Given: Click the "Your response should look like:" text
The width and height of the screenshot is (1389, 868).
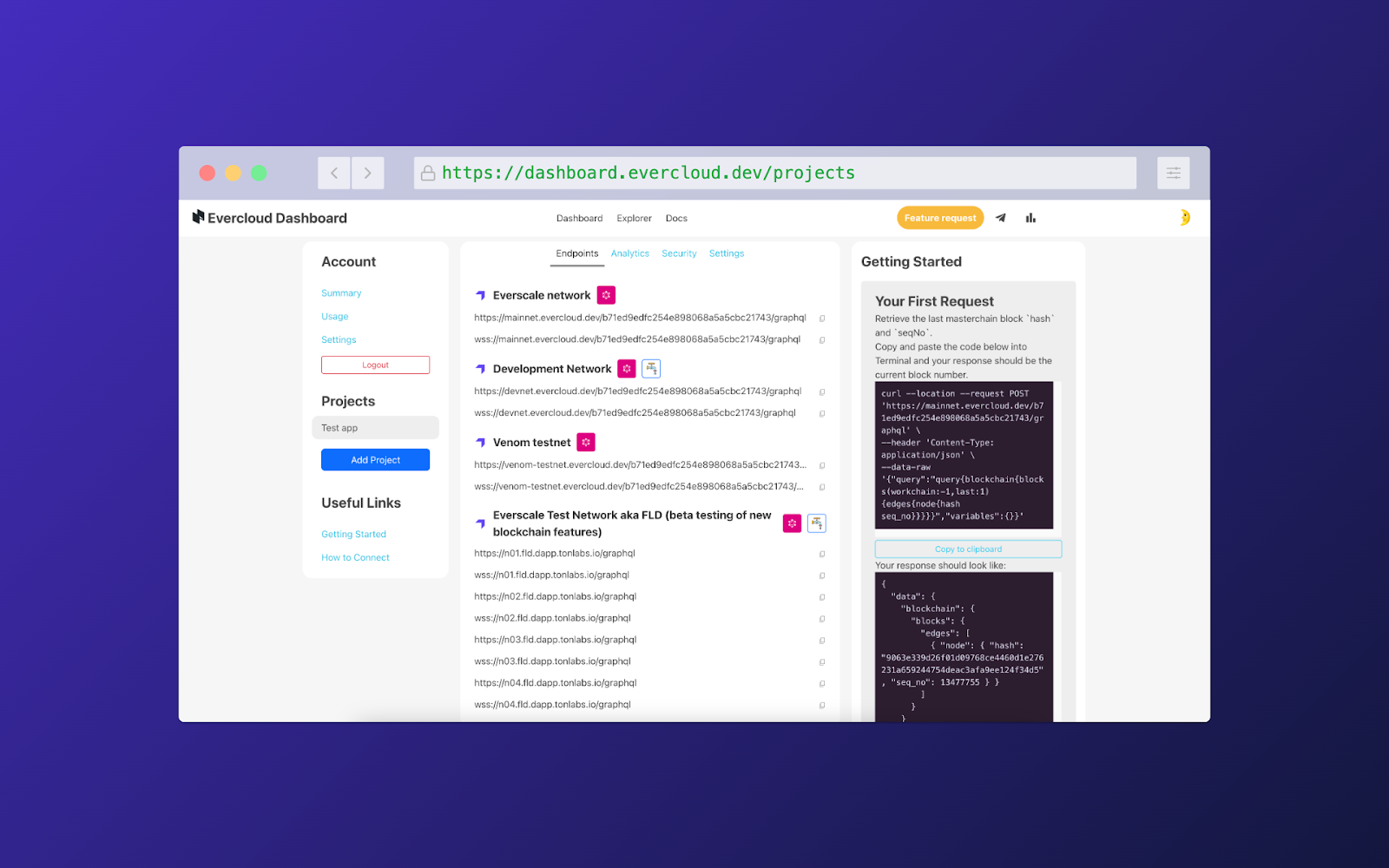Looking at the screenshot, I should pyautogui.click(x=940, y=566).
